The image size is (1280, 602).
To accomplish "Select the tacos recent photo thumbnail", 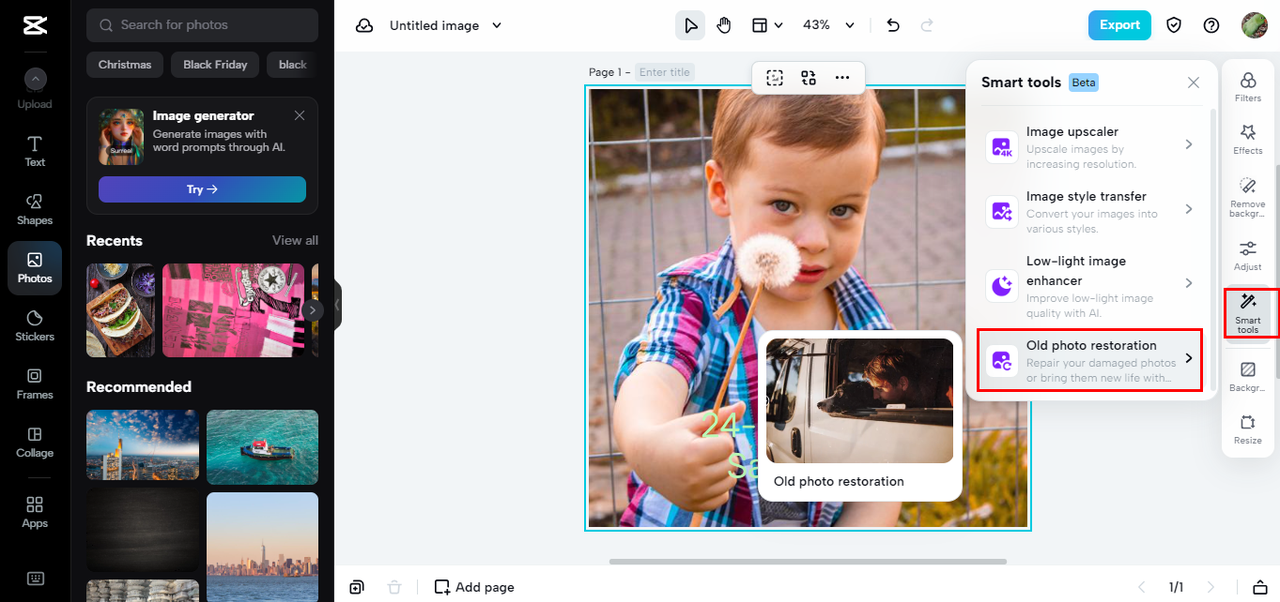I will coord(120,310).
